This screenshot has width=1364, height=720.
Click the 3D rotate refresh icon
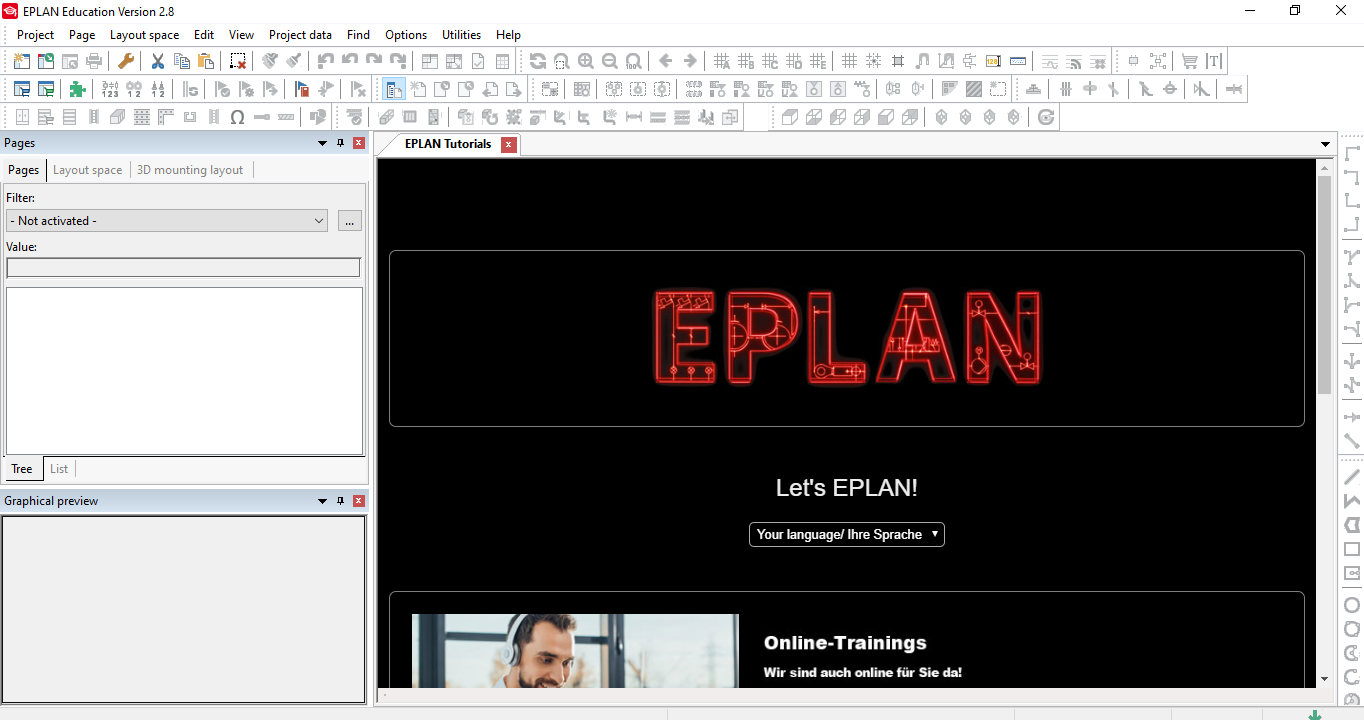coord(1046,117)
